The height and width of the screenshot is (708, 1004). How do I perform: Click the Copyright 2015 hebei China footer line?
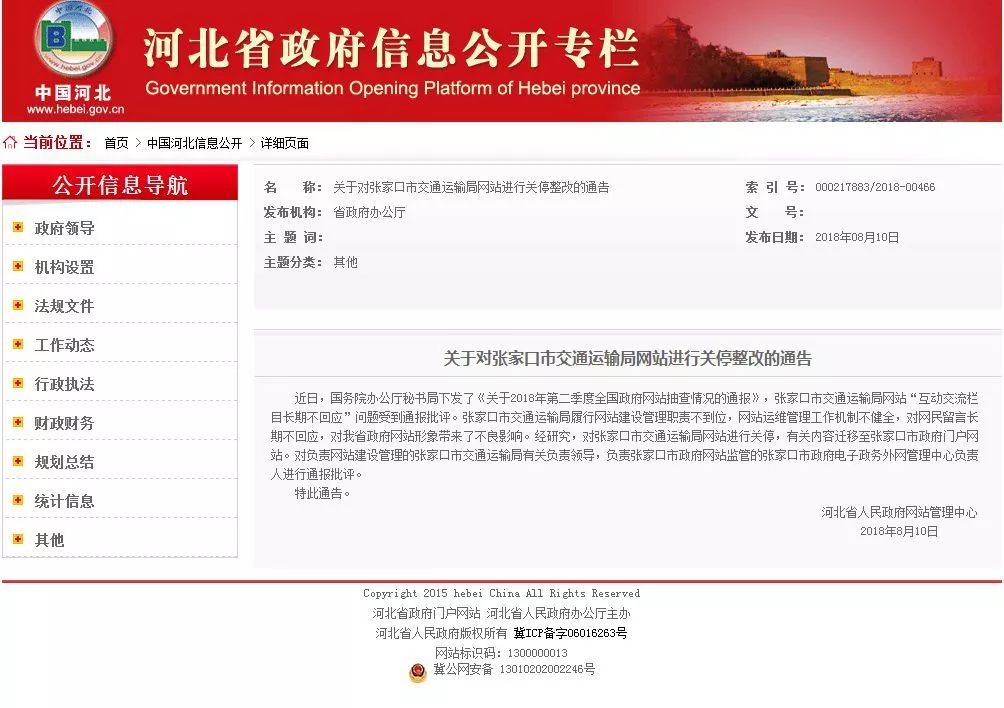click(501, 593)
